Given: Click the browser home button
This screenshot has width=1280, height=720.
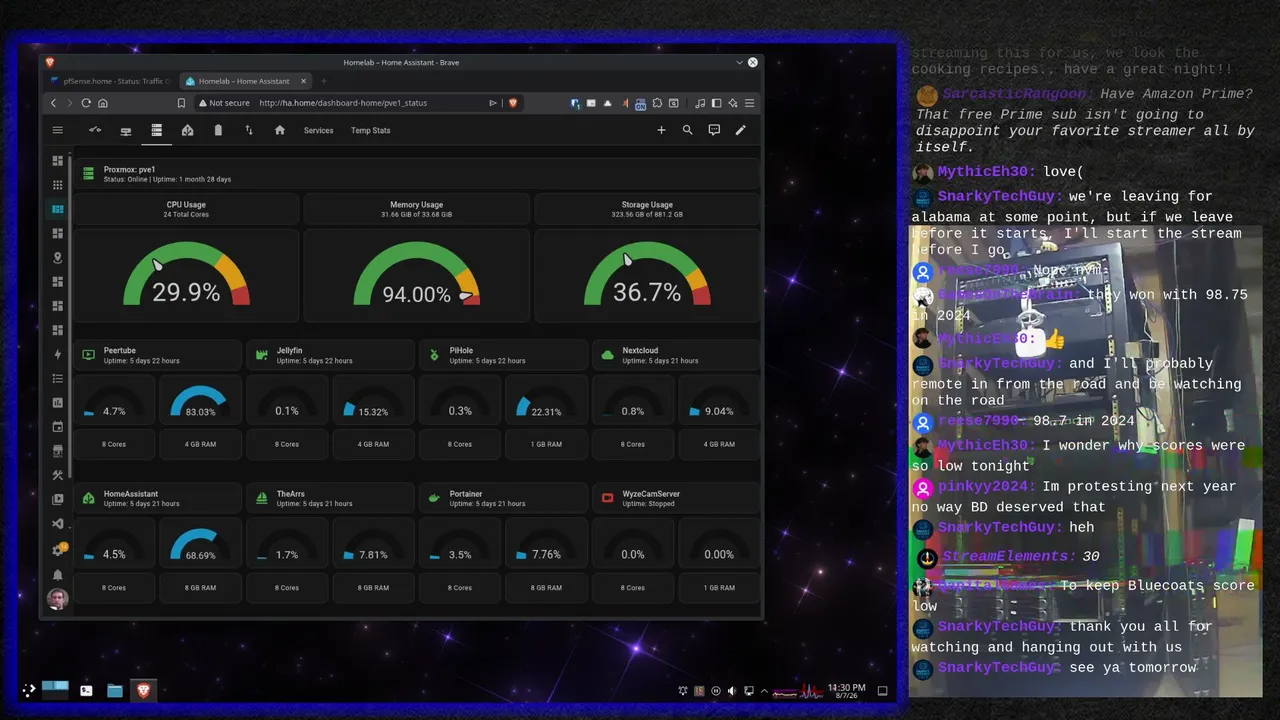Looking at the screenshot, I should coord(102,103).
